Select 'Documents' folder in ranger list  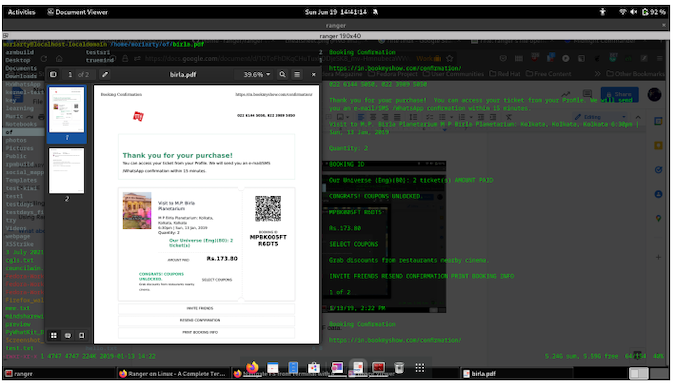coord(21,68)
